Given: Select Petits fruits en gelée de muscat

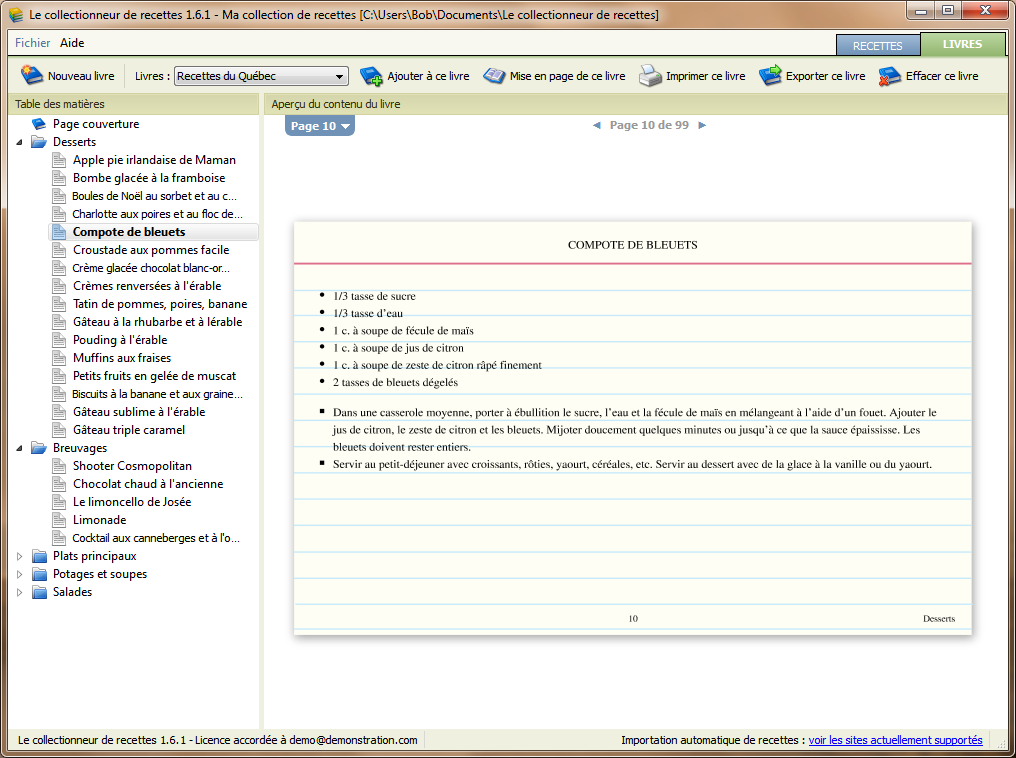Looking at the screenshot, I should [x=154, y=376].
